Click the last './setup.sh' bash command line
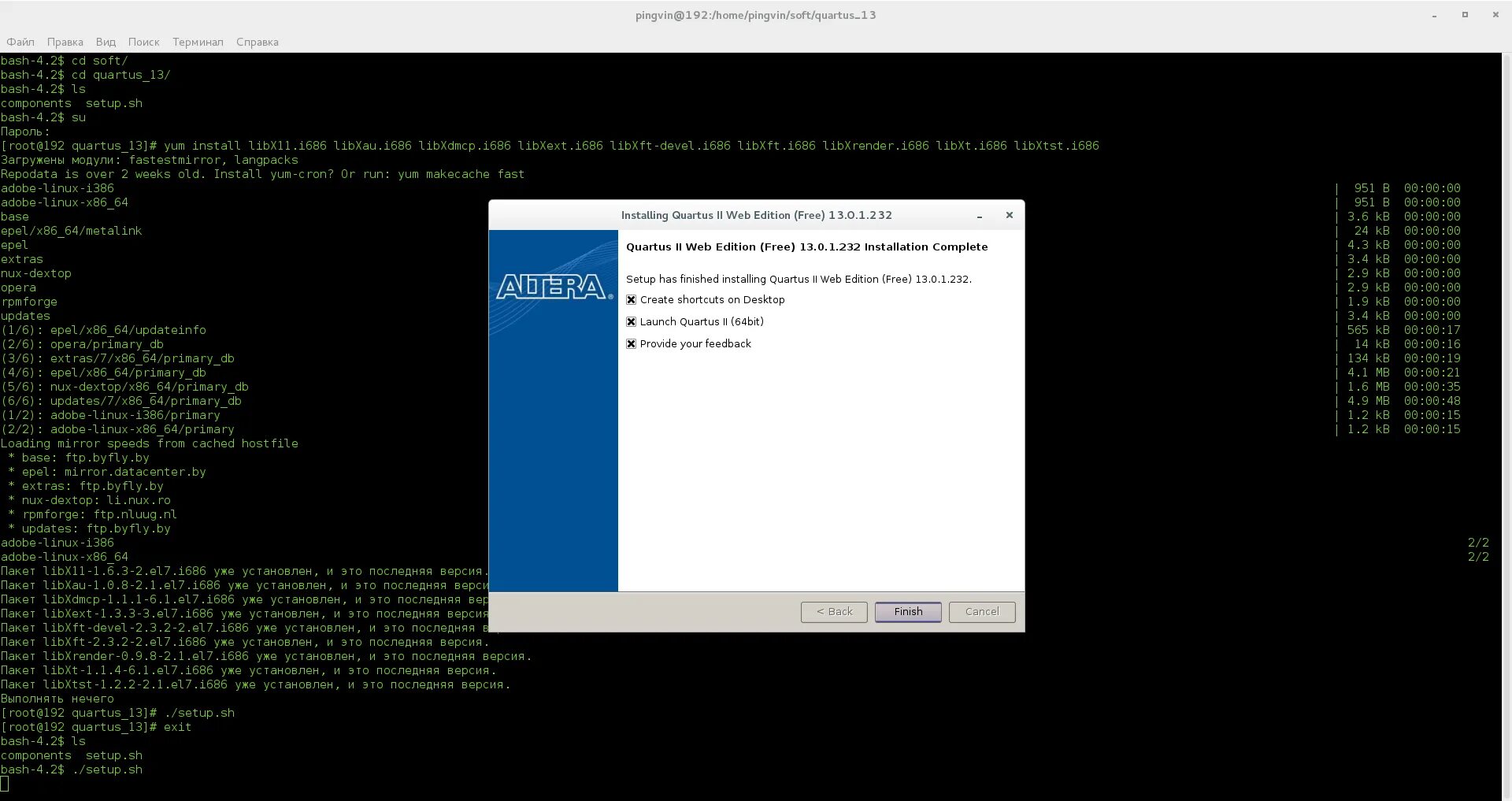Viewport: 1512px width, 801px height. 71,769
